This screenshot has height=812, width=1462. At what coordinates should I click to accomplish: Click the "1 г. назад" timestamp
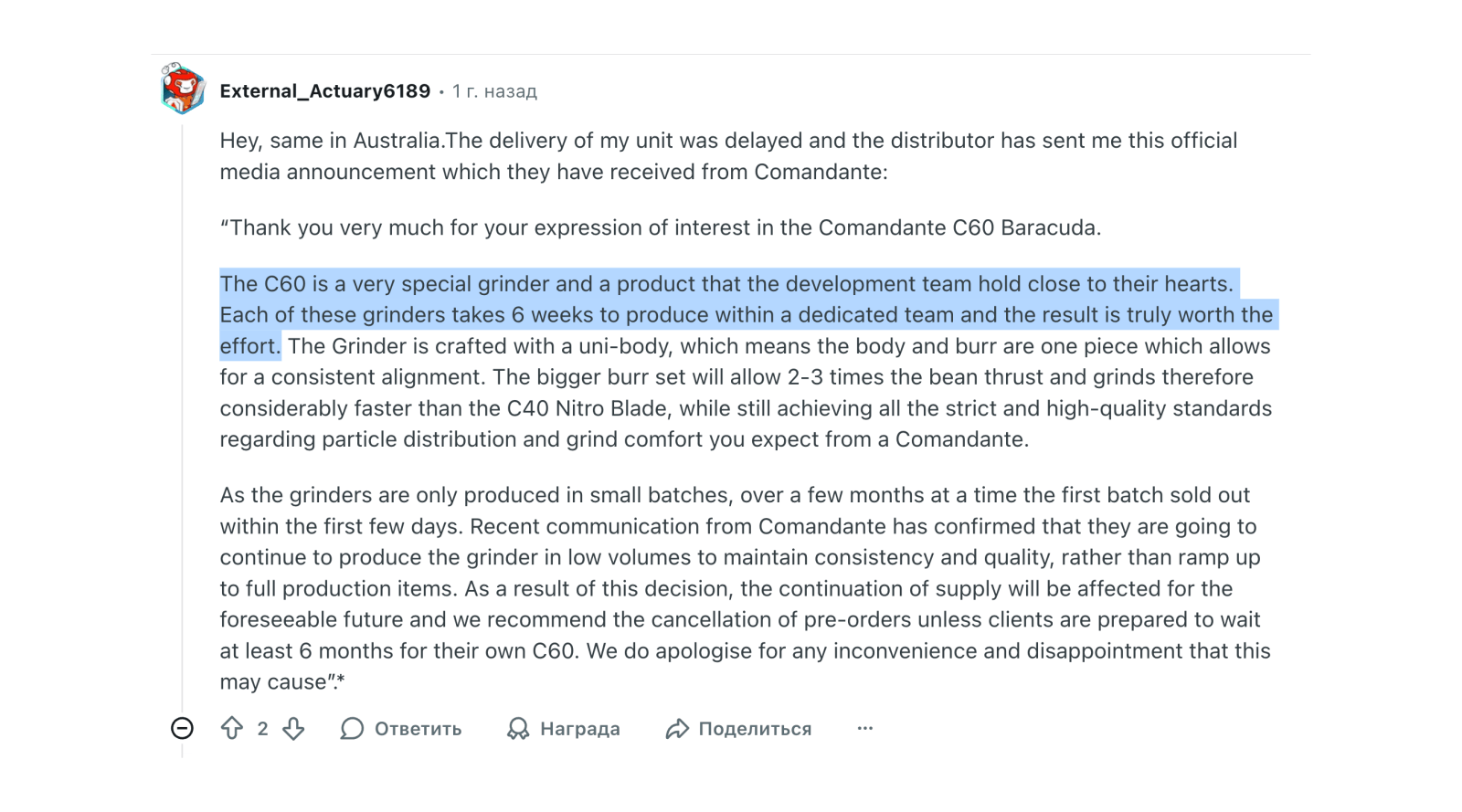point(494,91)
